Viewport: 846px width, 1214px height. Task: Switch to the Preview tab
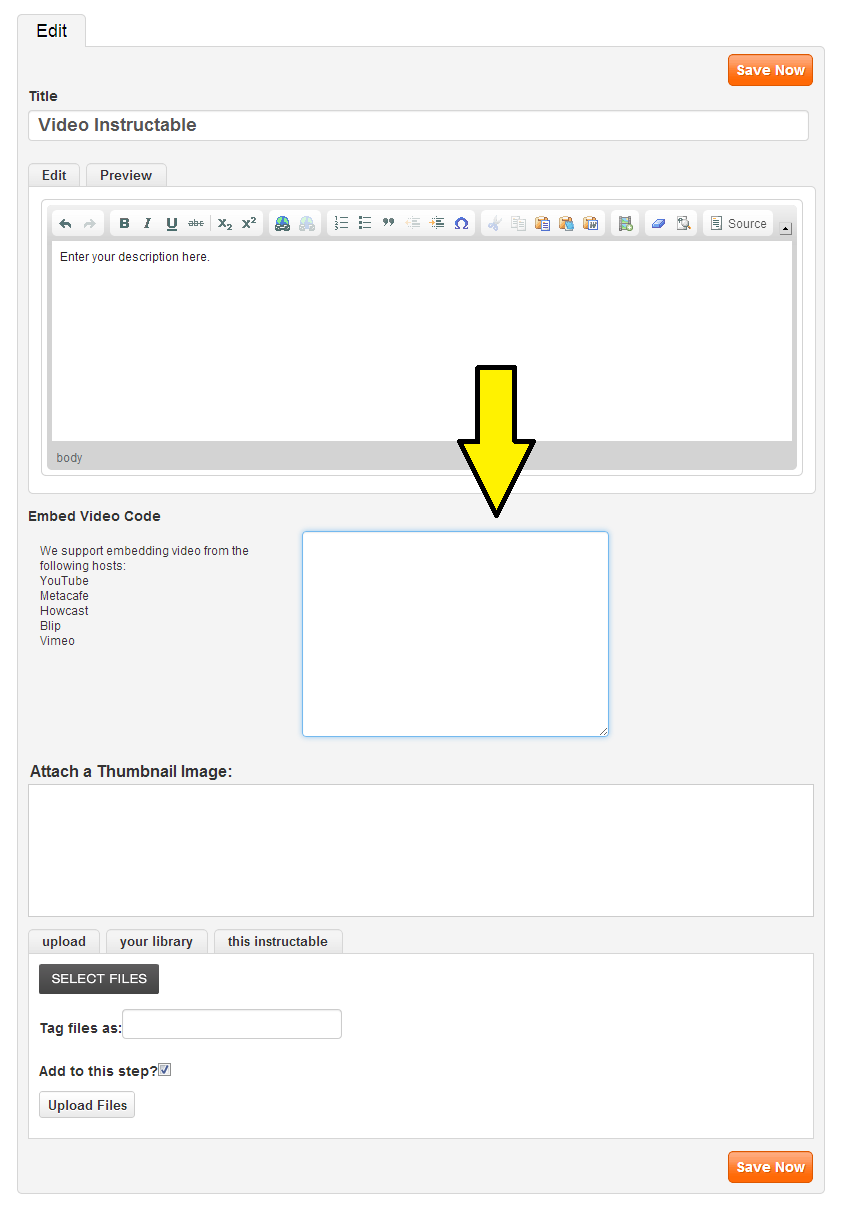point(126,175)
